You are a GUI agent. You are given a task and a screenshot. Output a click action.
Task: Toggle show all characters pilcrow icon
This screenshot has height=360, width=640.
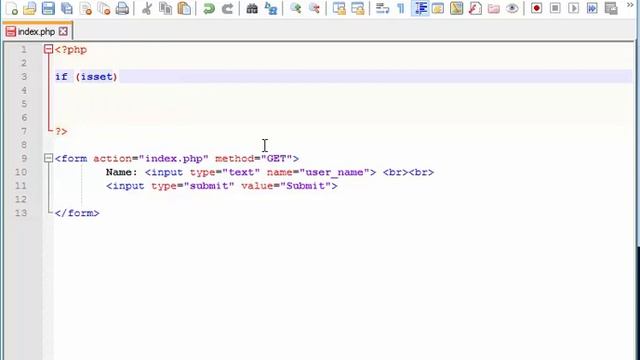tap(401, 8)
